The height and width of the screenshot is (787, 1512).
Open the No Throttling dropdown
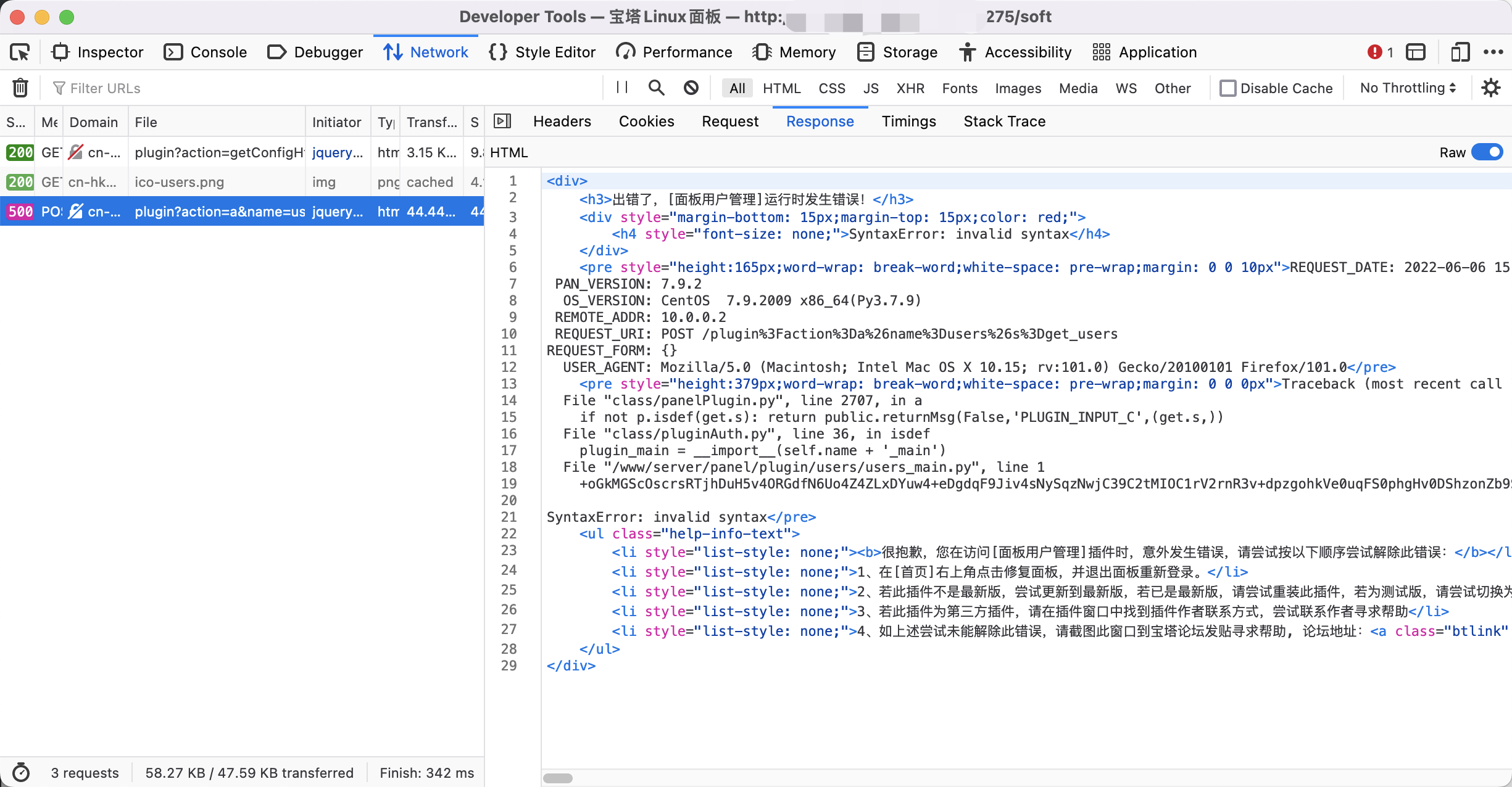[x=1406, y=88]
